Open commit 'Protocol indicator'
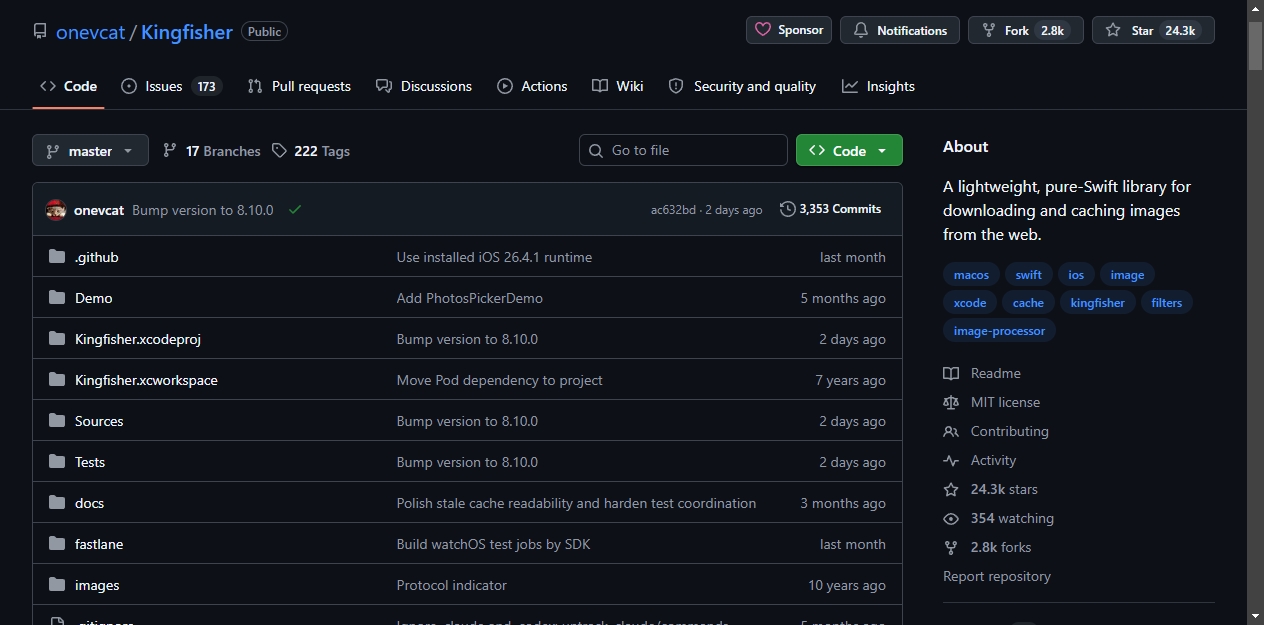The height and width of the screenshot is (625, 1264). (452, 585)
